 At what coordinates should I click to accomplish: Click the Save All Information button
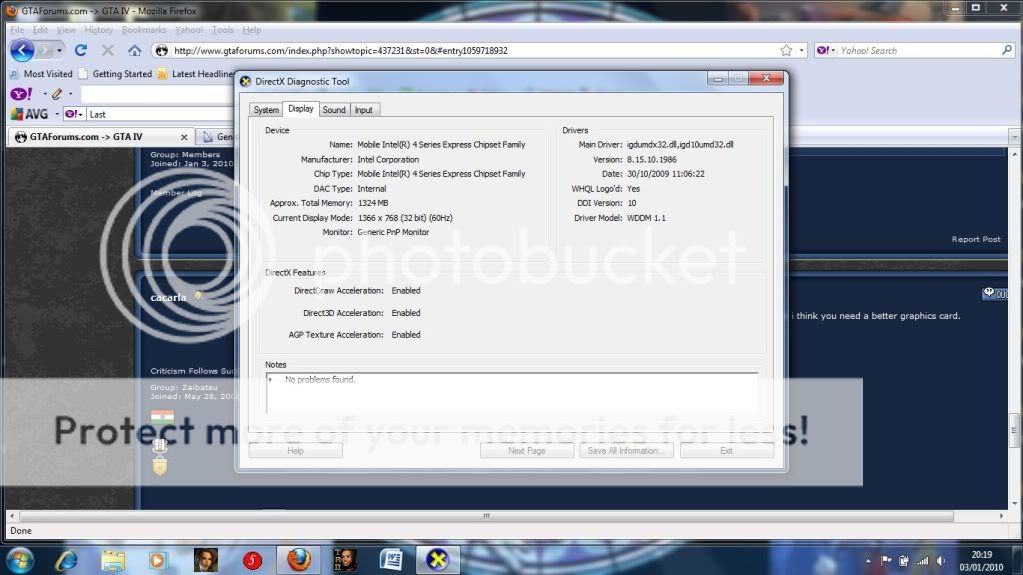(626, 451)
